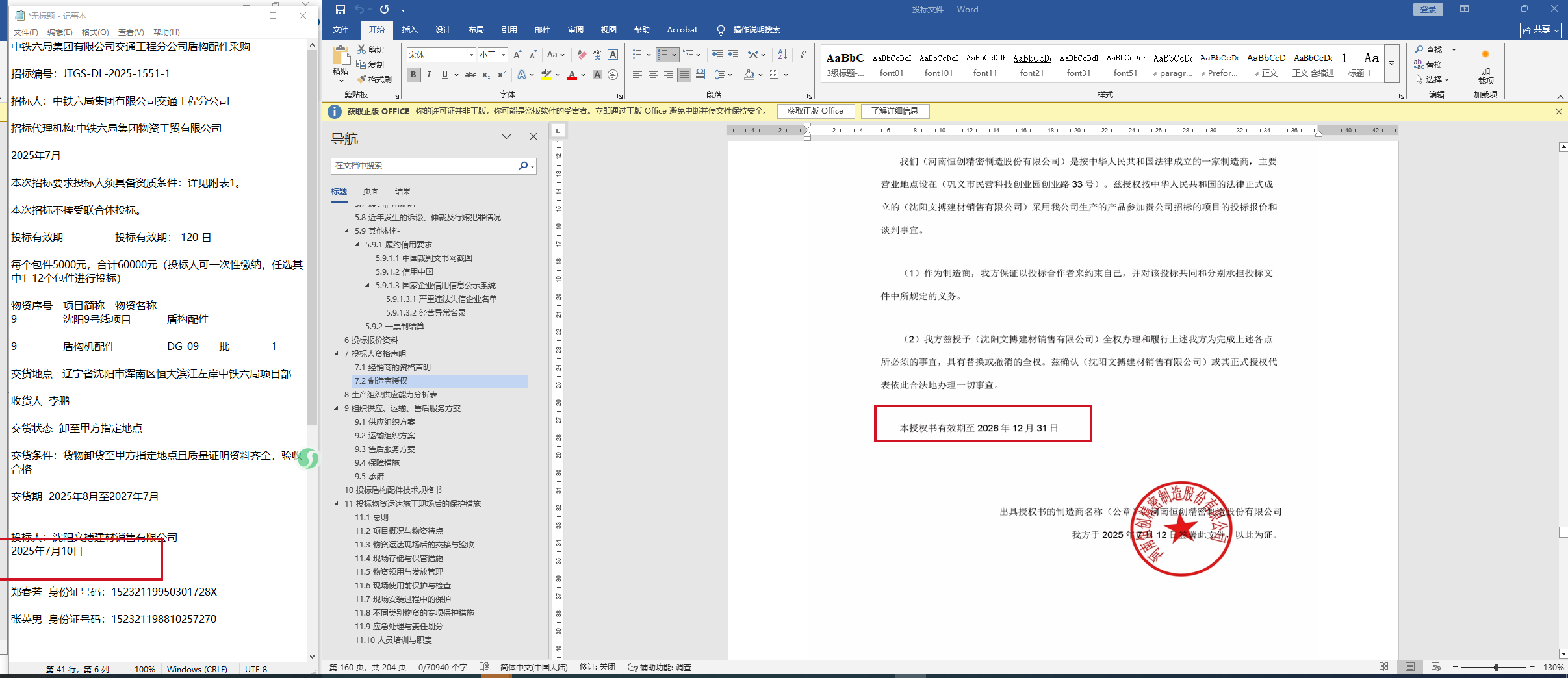Click the navigation pane search input field
Screen dimensions: 1568x678
[424, 166]
